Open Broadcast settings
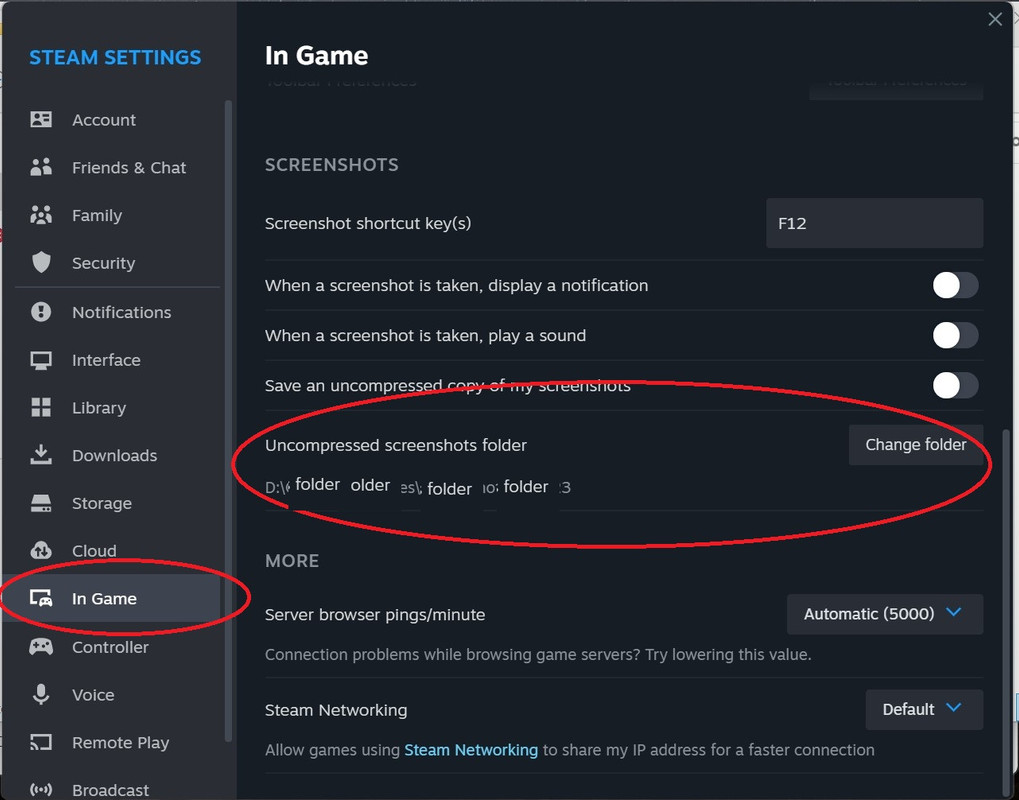 coord(112,790)
